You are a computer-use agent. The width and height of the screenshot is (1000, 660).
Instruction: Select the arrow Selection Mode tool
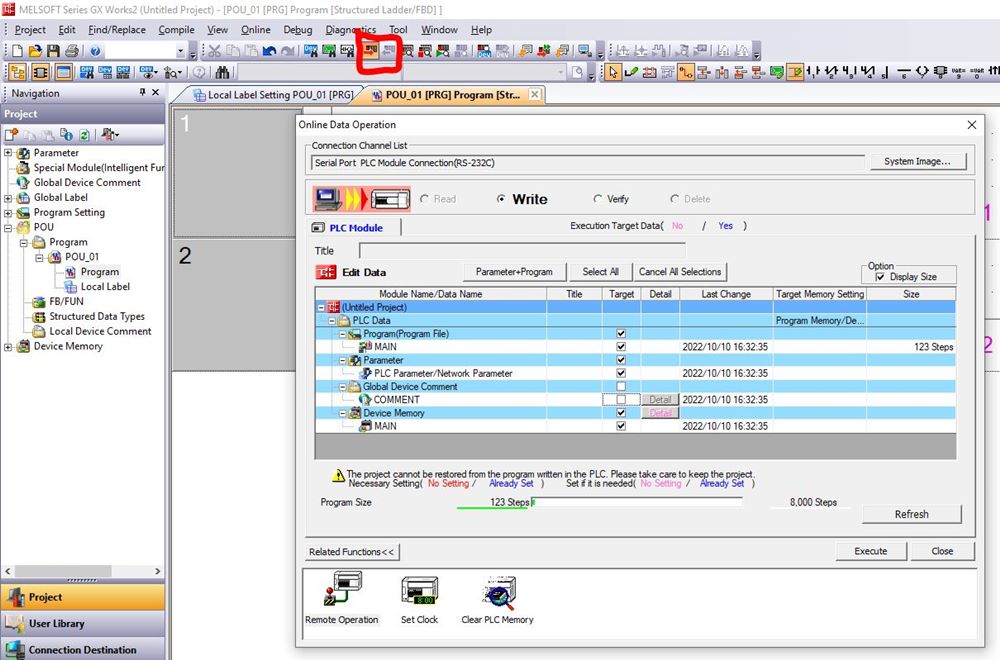(x=612, y=72)
